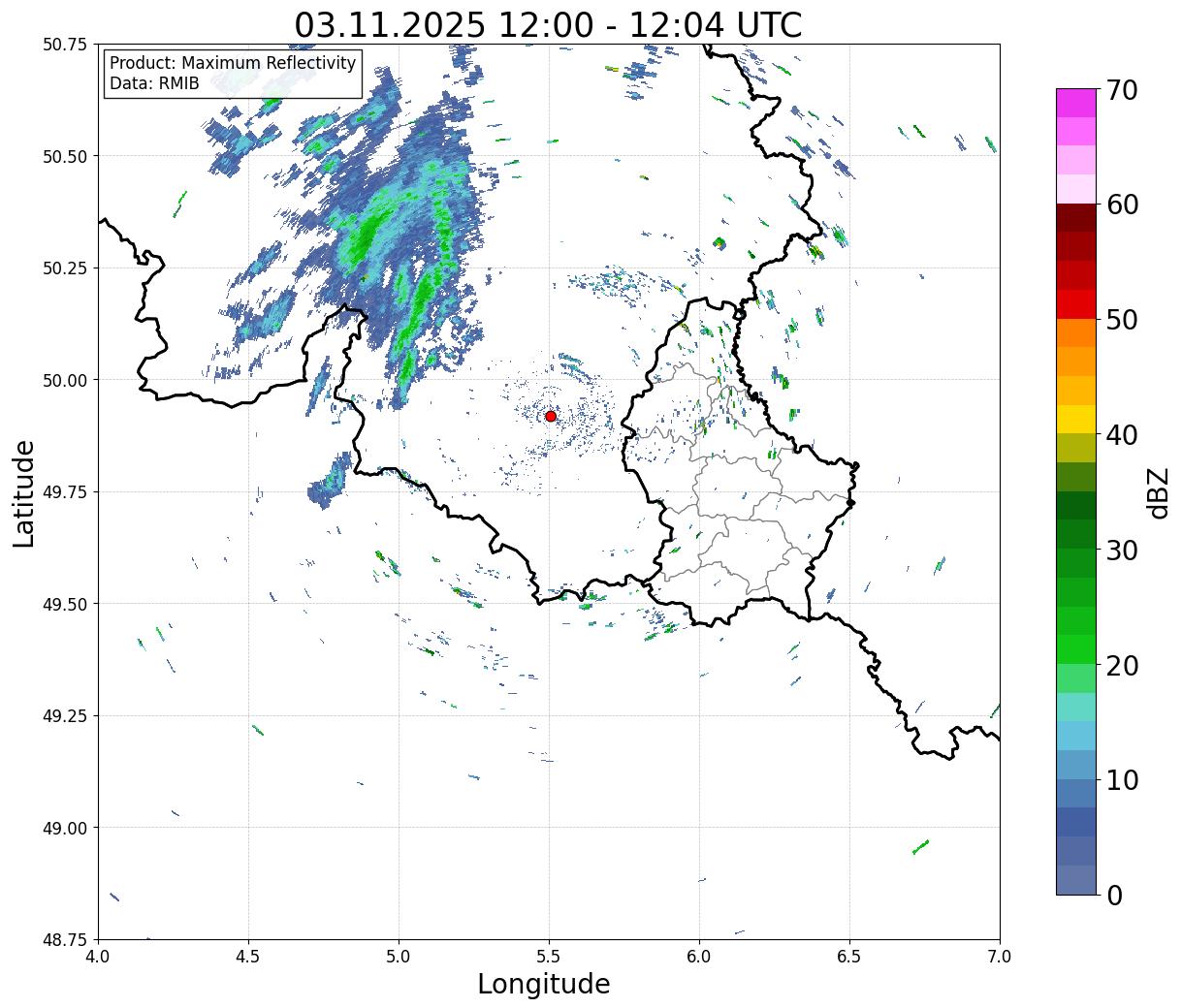Click the plot title with date and time
The height and width of the screenshot is (1008, 1182).
click(549, 24)
